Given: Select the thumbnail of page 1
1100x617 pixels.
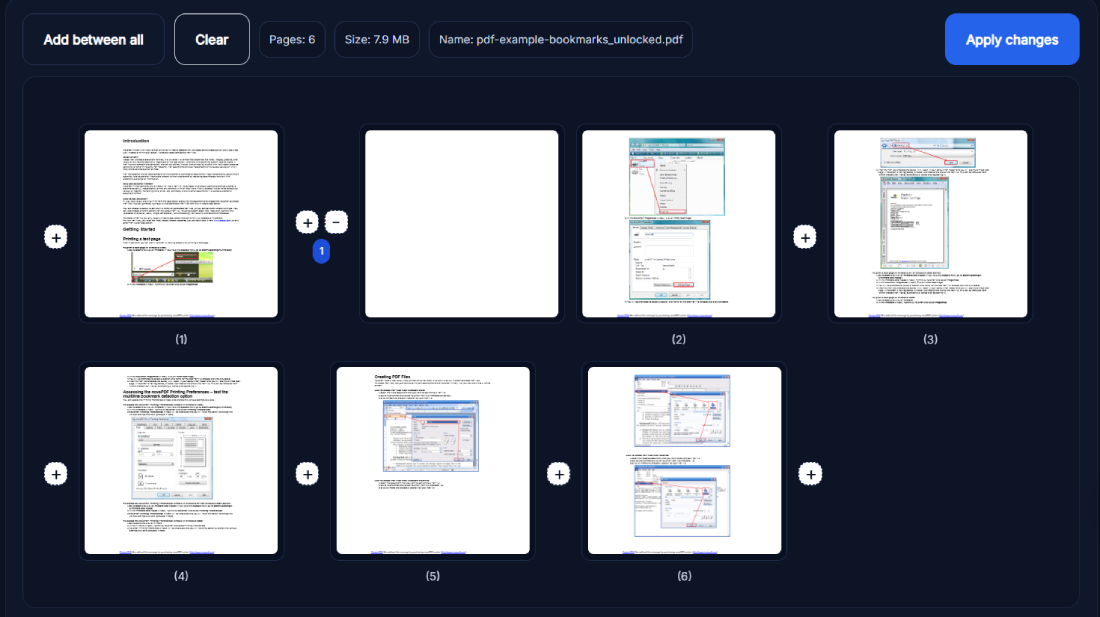Looking at the screenshot, I should pos(180,222).
